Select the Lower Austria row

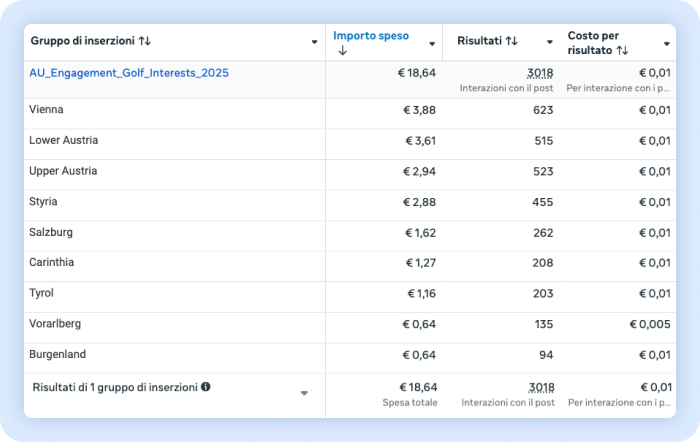click(64, 141)
